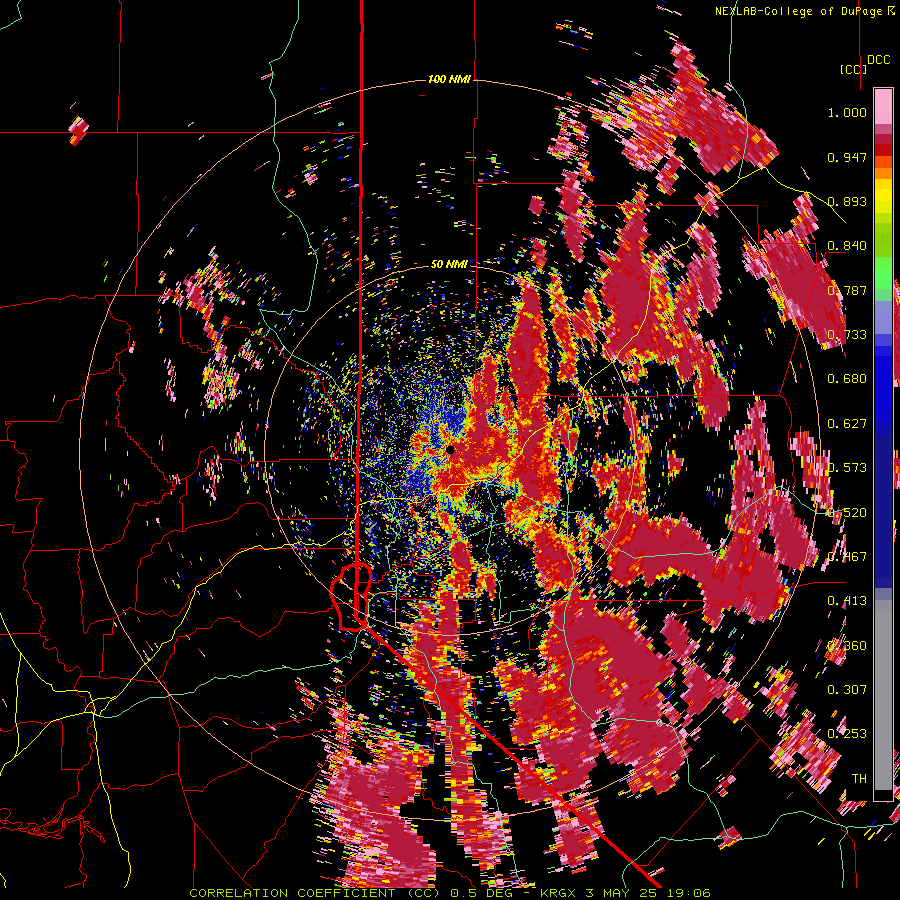900x900 pixels.
Task: Click the 0.573 legend value
Action: (847, 468)
